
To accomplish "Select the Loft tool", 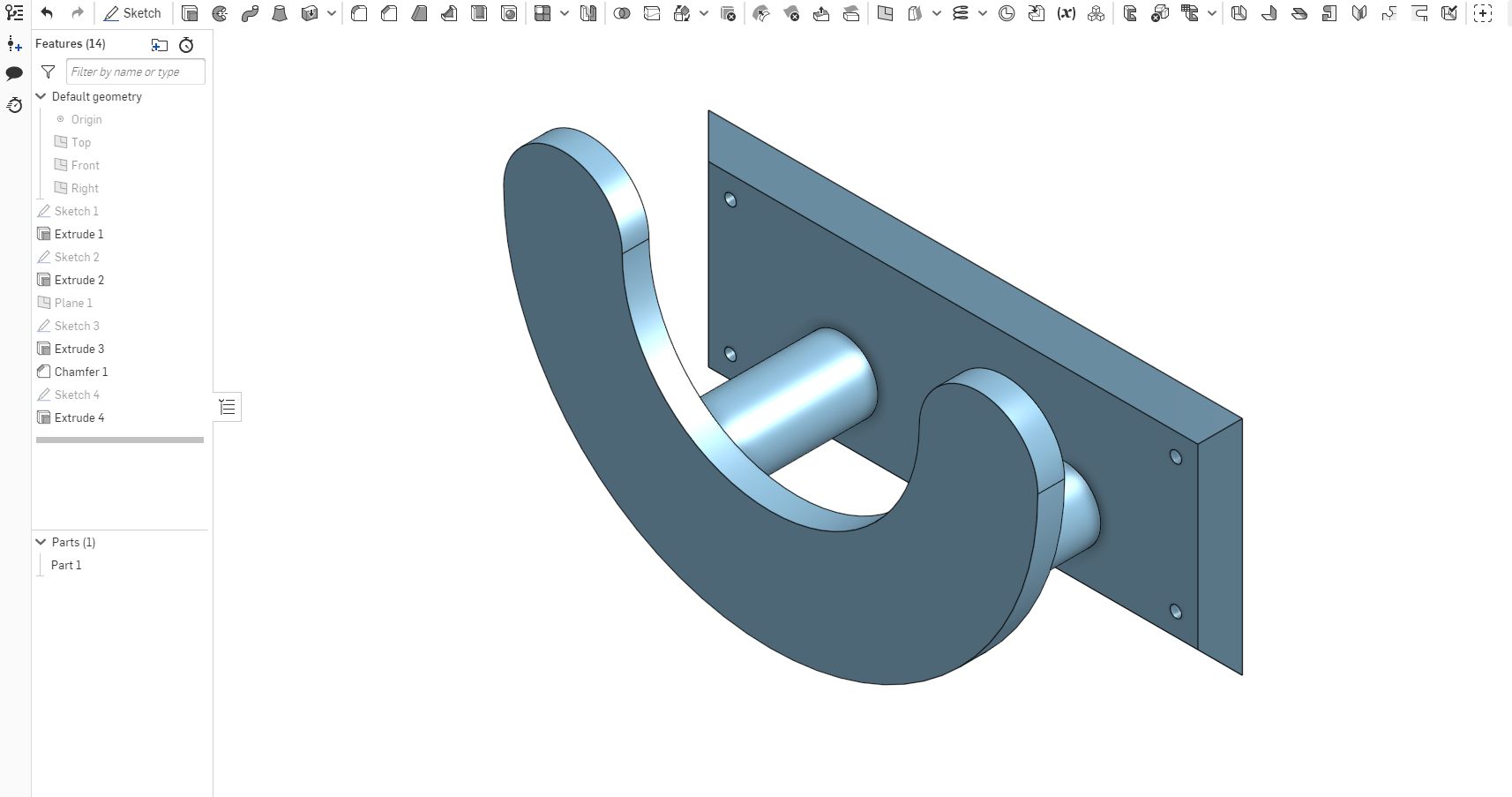I will pos(281,13).
